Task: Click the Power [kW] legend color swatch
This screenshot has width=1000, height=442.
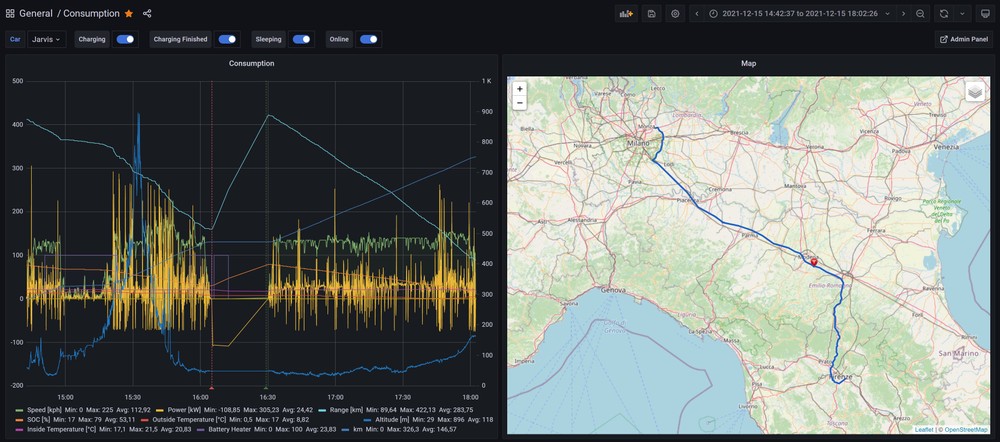Action: (158, 409)
